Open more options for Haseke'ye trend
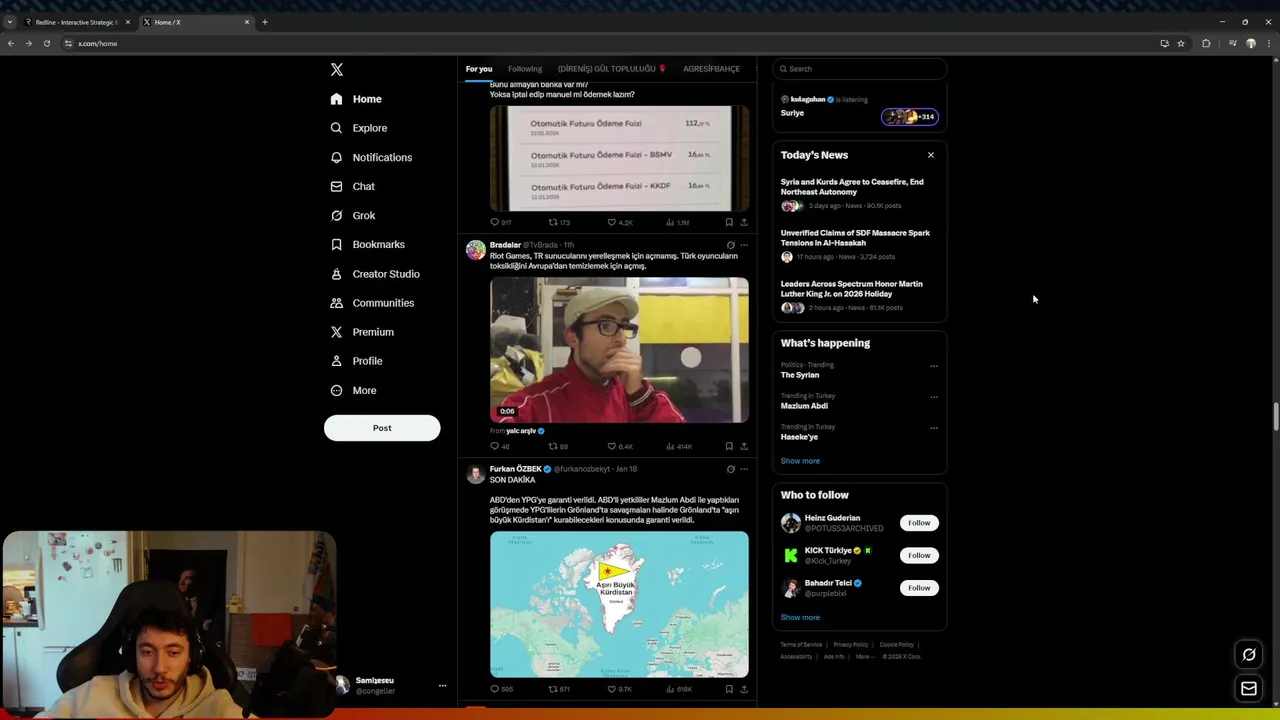The width and height of the screenshot is (1280, 720). pyautogui.click(x=934, y=428)
